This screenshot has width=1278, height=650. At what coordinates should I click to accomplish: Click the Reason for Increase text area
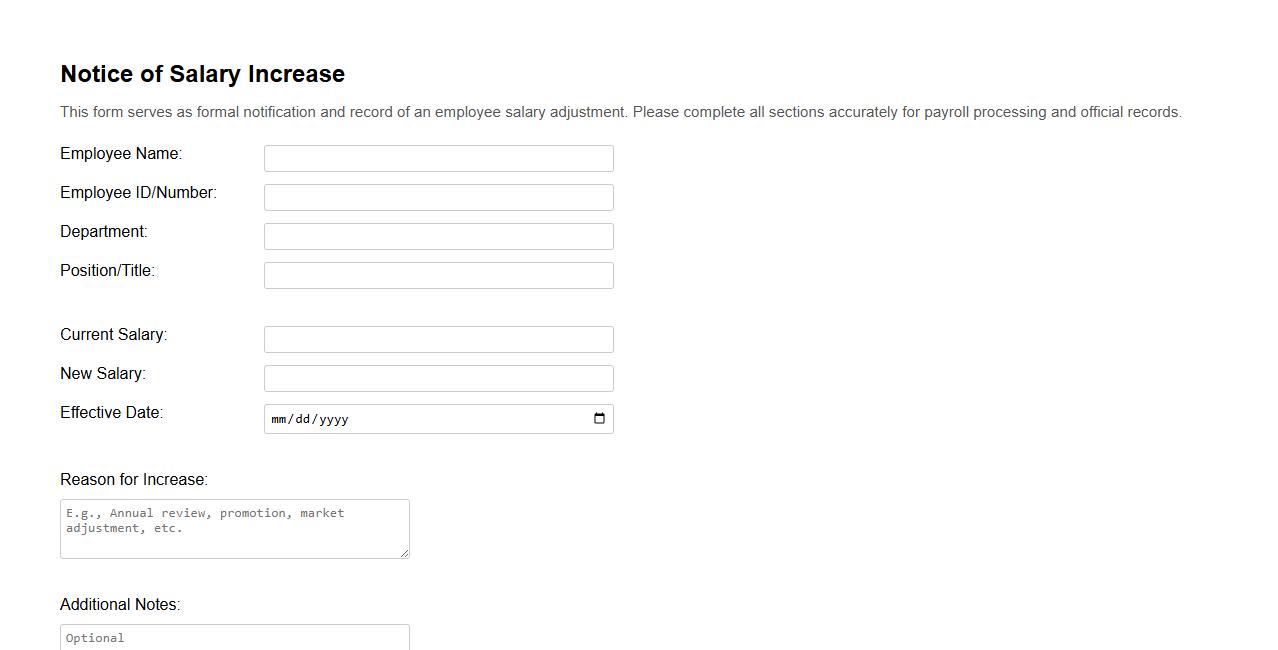click(x=234, y=529)
